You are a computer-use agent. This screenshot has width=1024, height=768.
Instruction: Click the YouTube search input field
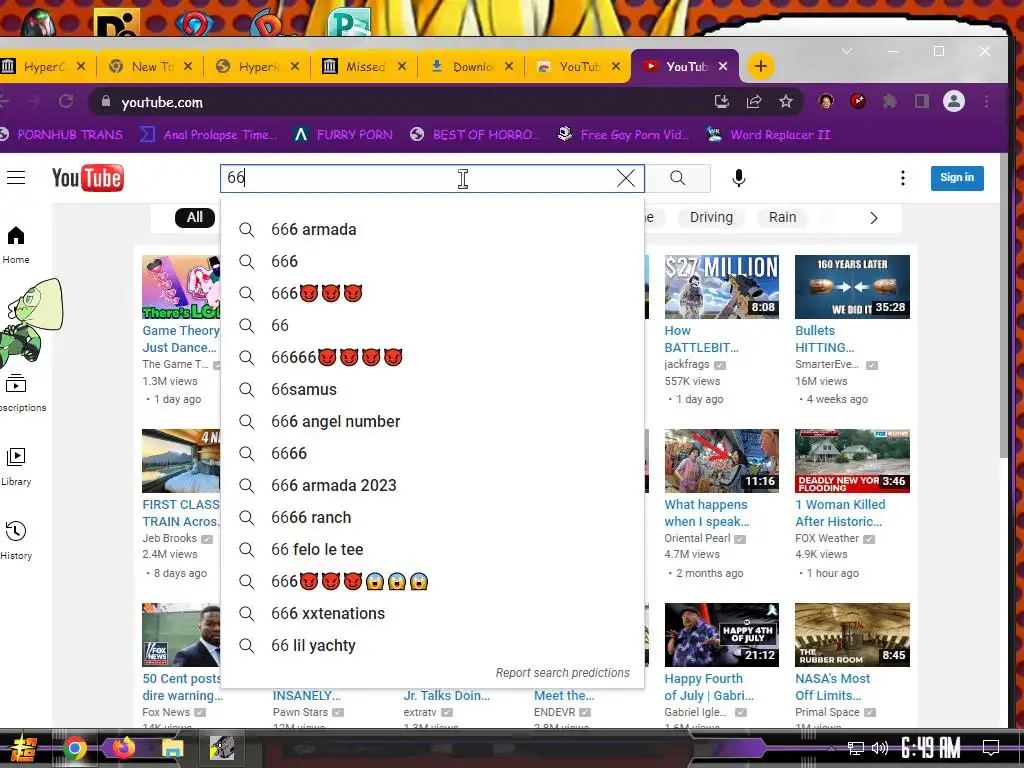click(x=418, y=178)
